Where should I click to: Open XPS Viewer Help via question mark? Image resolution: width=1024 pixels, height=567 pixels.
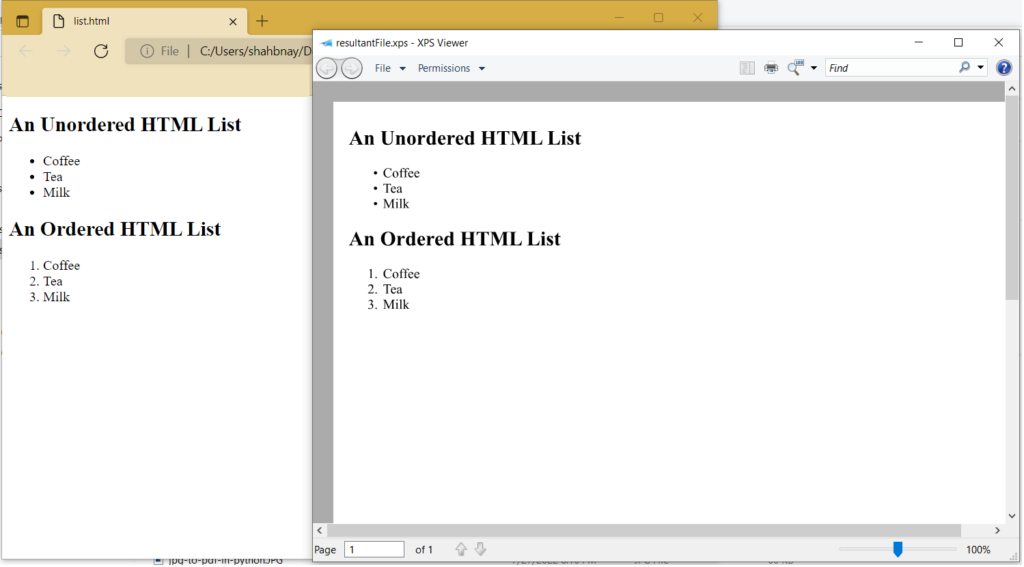[x=1004, y=68]
